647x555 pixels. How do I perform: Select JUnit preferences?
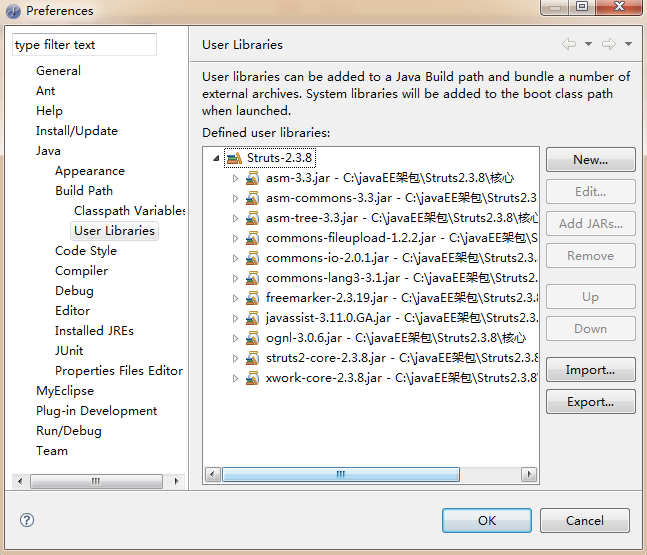point(69,351)
